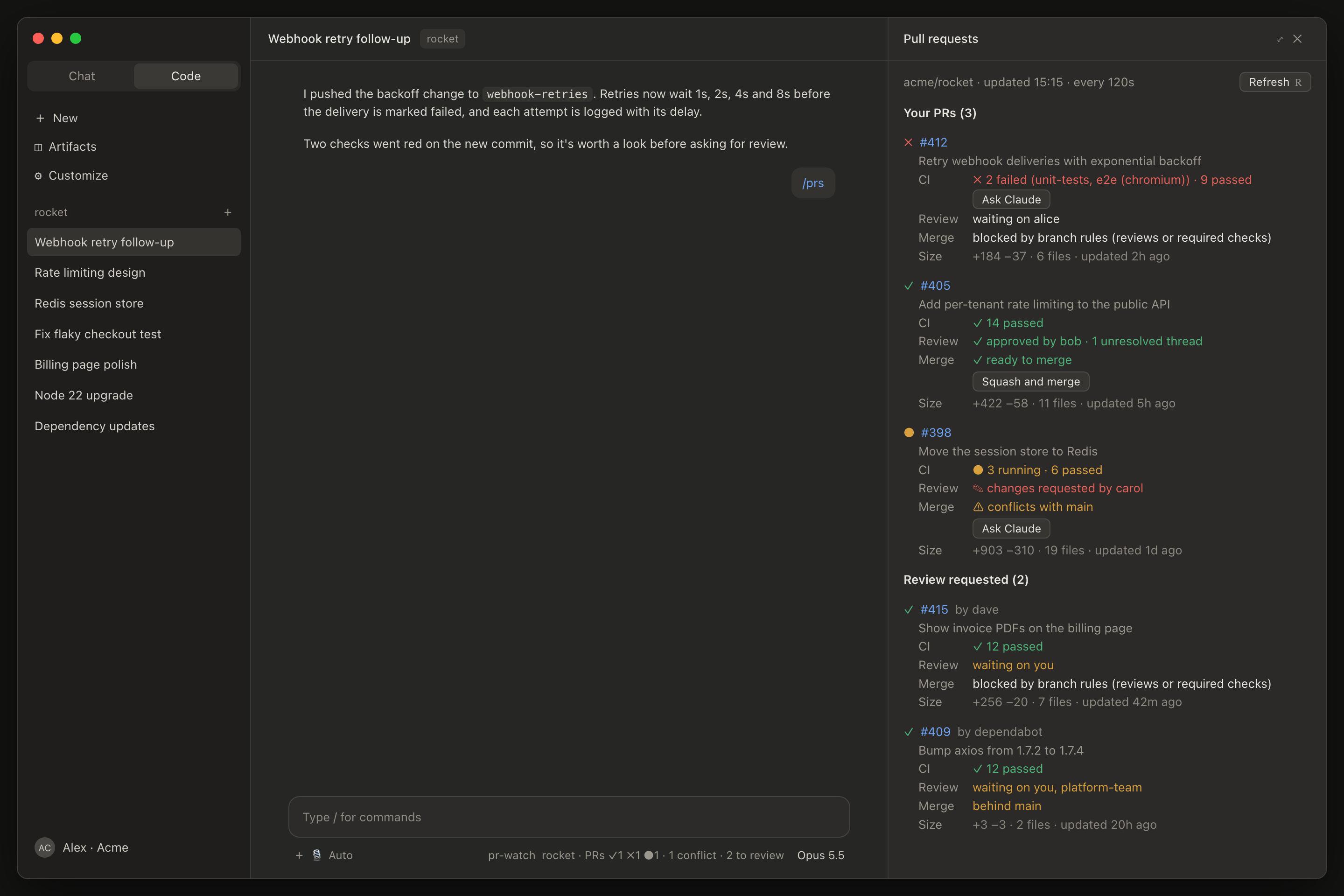This screenshot has height=896, width=1344.
Task: Expand the Pull requests panel
Action: click(1280, 39)
